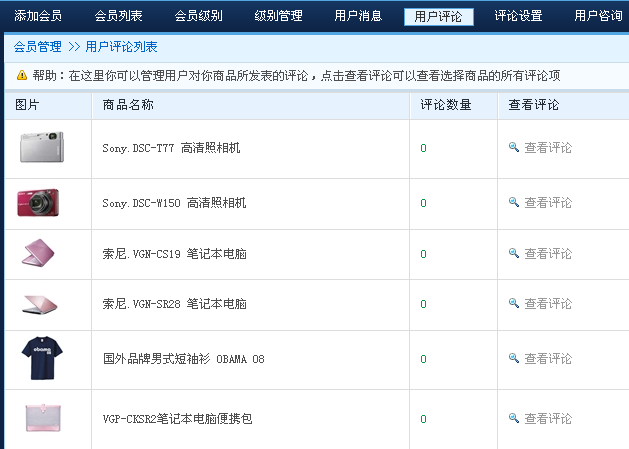Click the 用户评论列表 breadcrumb link
Image resolution: width=629 pixels, height=449 pixels.
(x=121, y=47)
